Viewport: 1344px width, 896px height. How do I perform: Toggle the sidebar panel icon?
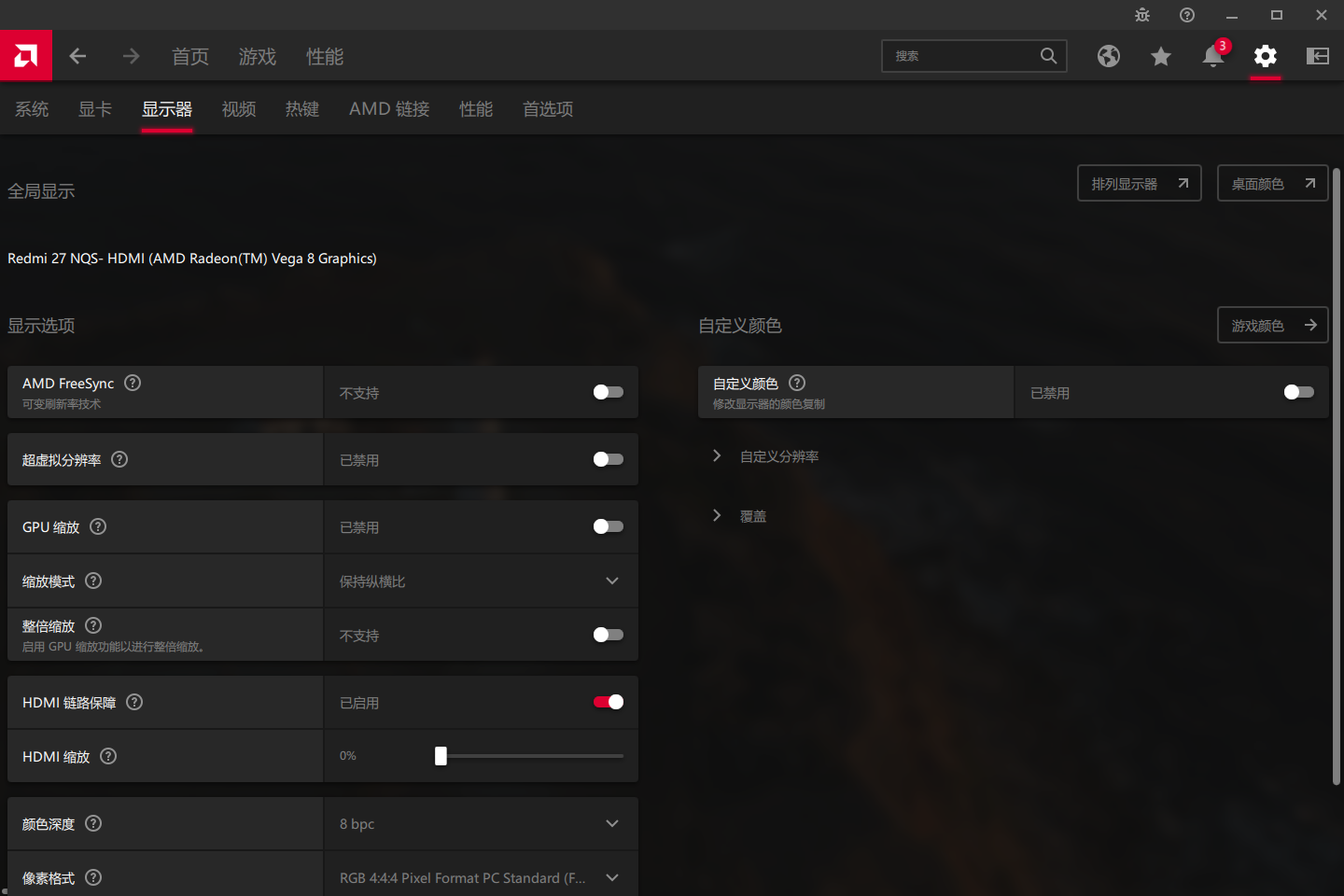[x=1318, y=56]
